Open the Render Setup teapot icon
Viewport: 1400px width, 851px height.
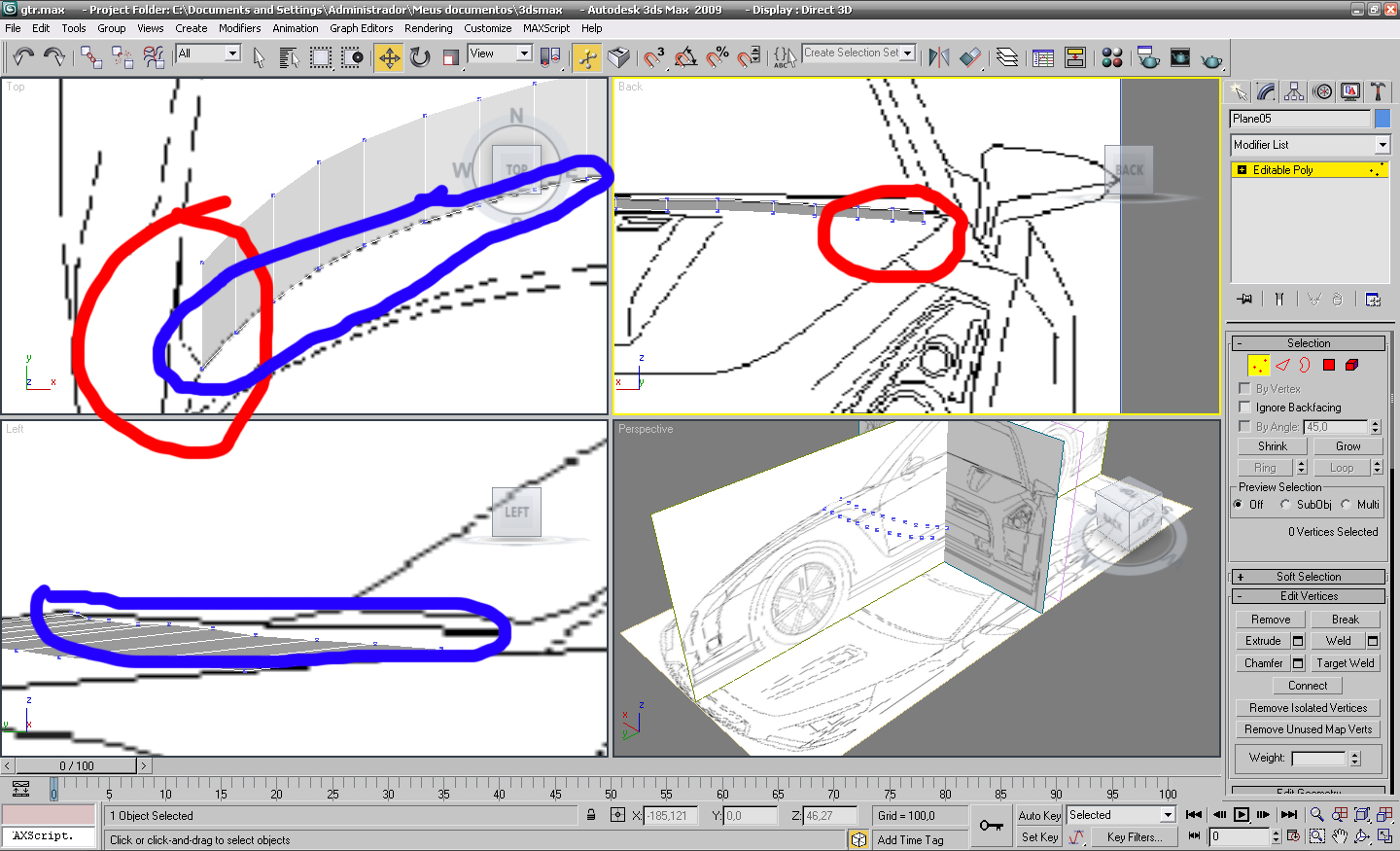tap(1148, 57)
